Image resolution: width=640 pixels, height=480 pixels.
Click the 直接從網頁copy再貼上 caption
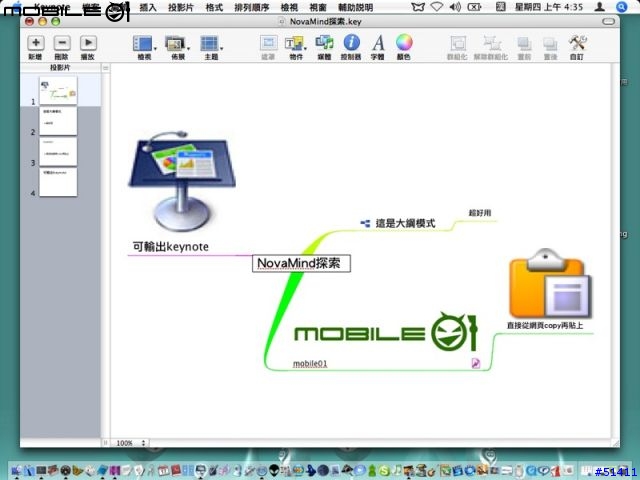click(545, 326)
